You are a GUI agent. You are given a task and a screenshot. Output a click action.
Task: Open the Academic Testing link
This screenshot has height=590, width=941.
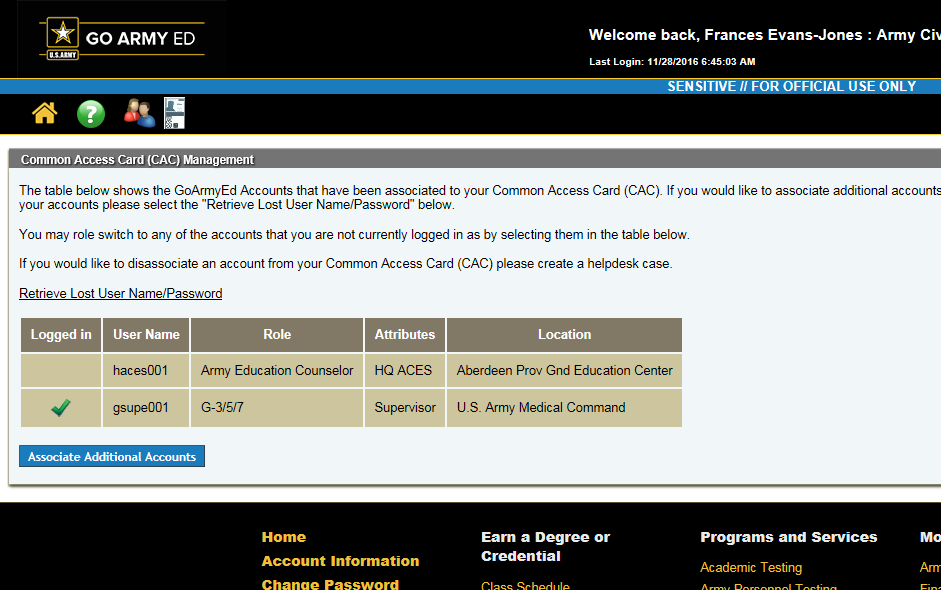(751, 567)
